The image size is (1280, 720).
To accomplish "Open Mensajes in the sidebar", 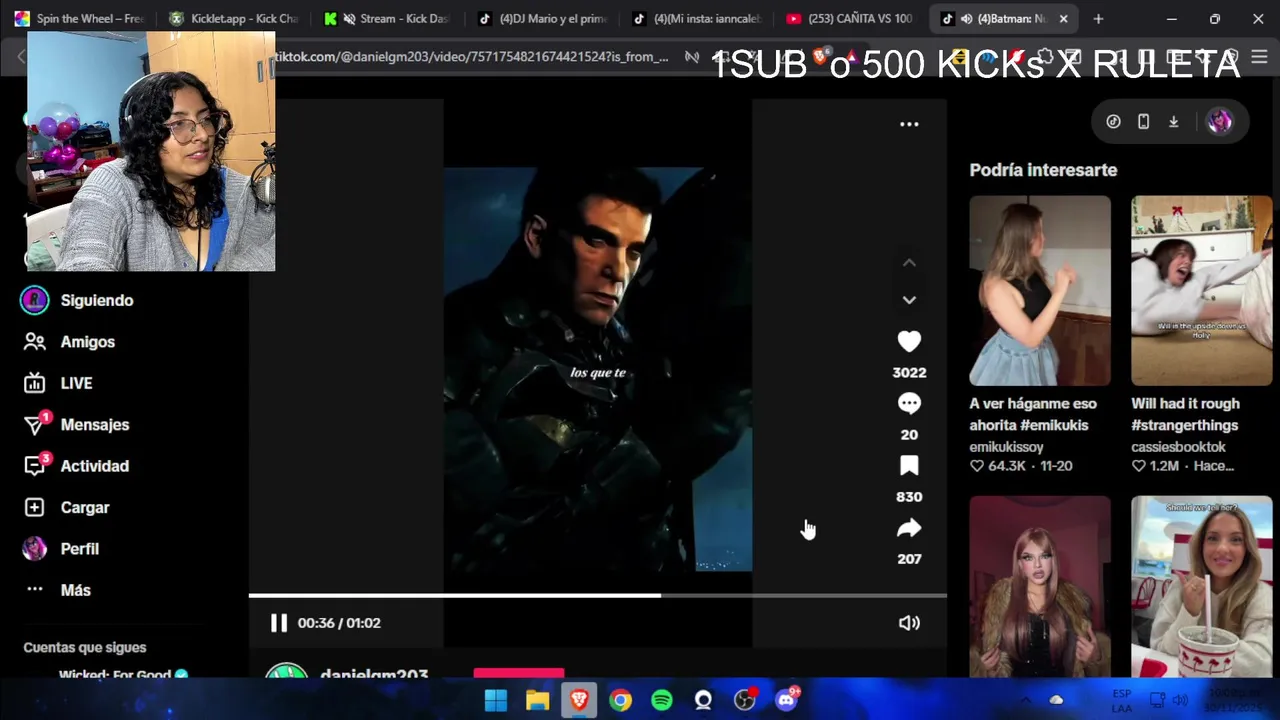I will coord(95,425).
